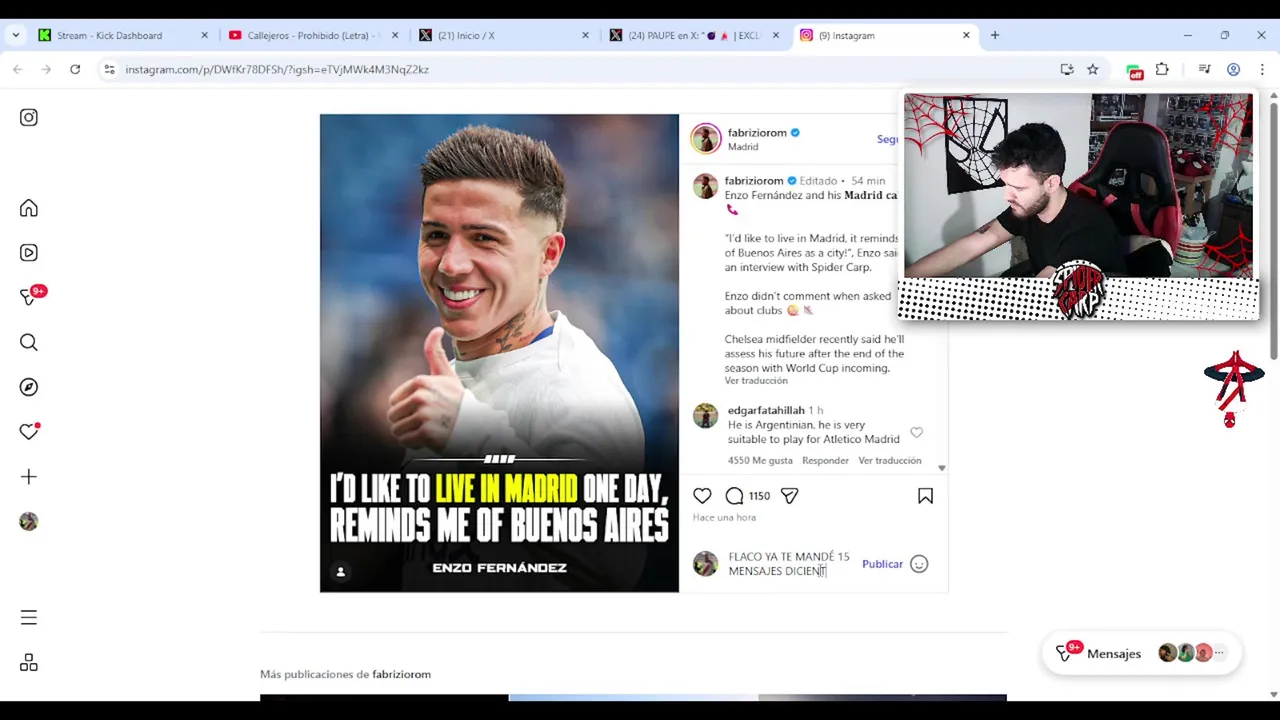Open Notifications heart icon in sidebar
Screen dimensions: 1280x720
[28, 432]
